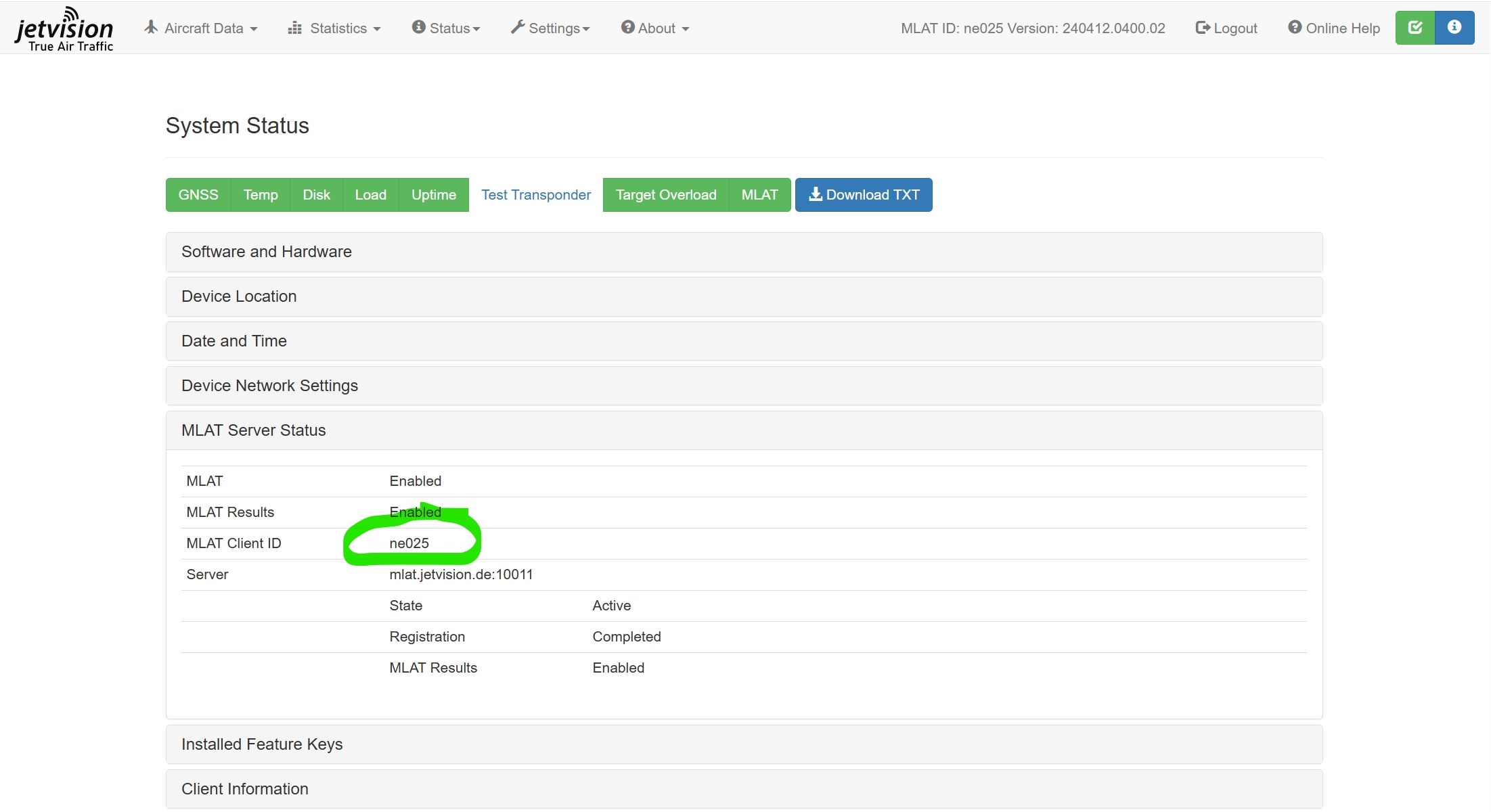Screen dimensions: 1491x812
Task: Open the Statistics dropdown menu
Action: pyautogui.click(x=334, y=28)
